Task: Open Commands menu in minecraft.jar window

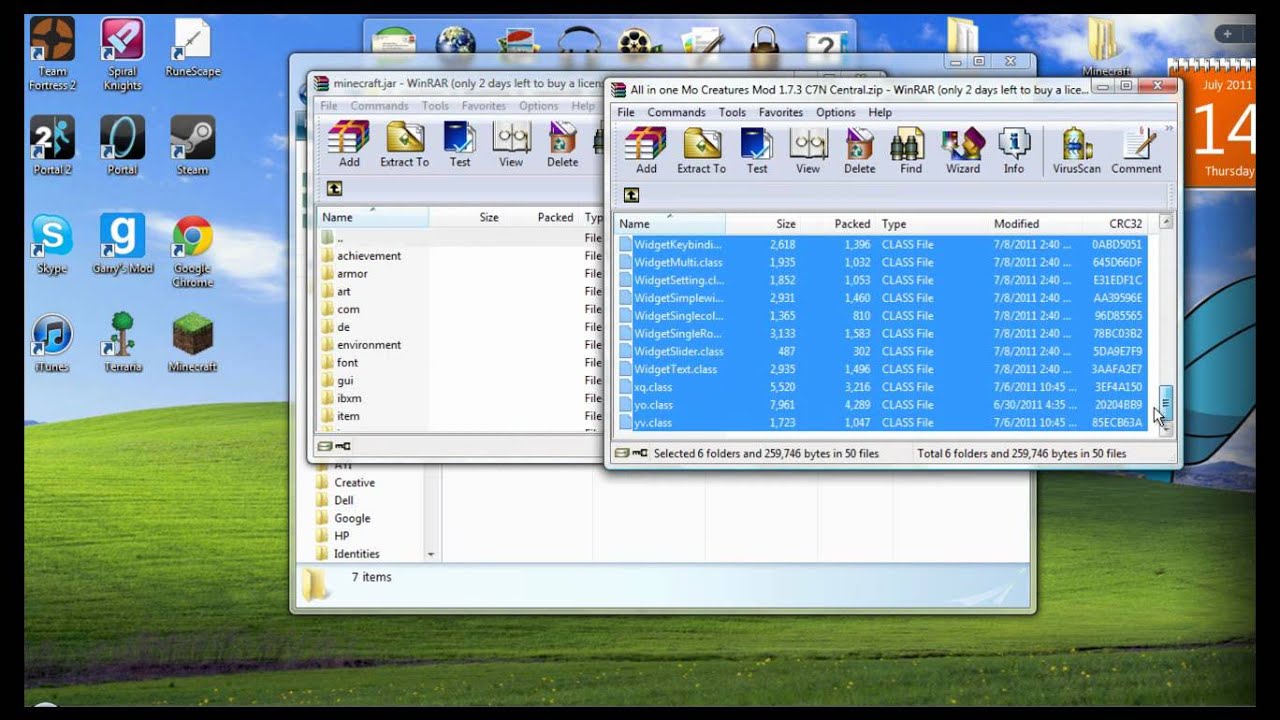Action: coord(379,106)
